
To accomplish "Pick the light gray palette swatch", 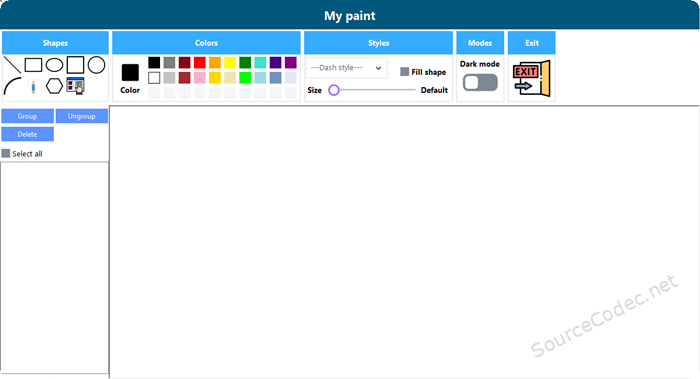I will [x=169, y=78].
